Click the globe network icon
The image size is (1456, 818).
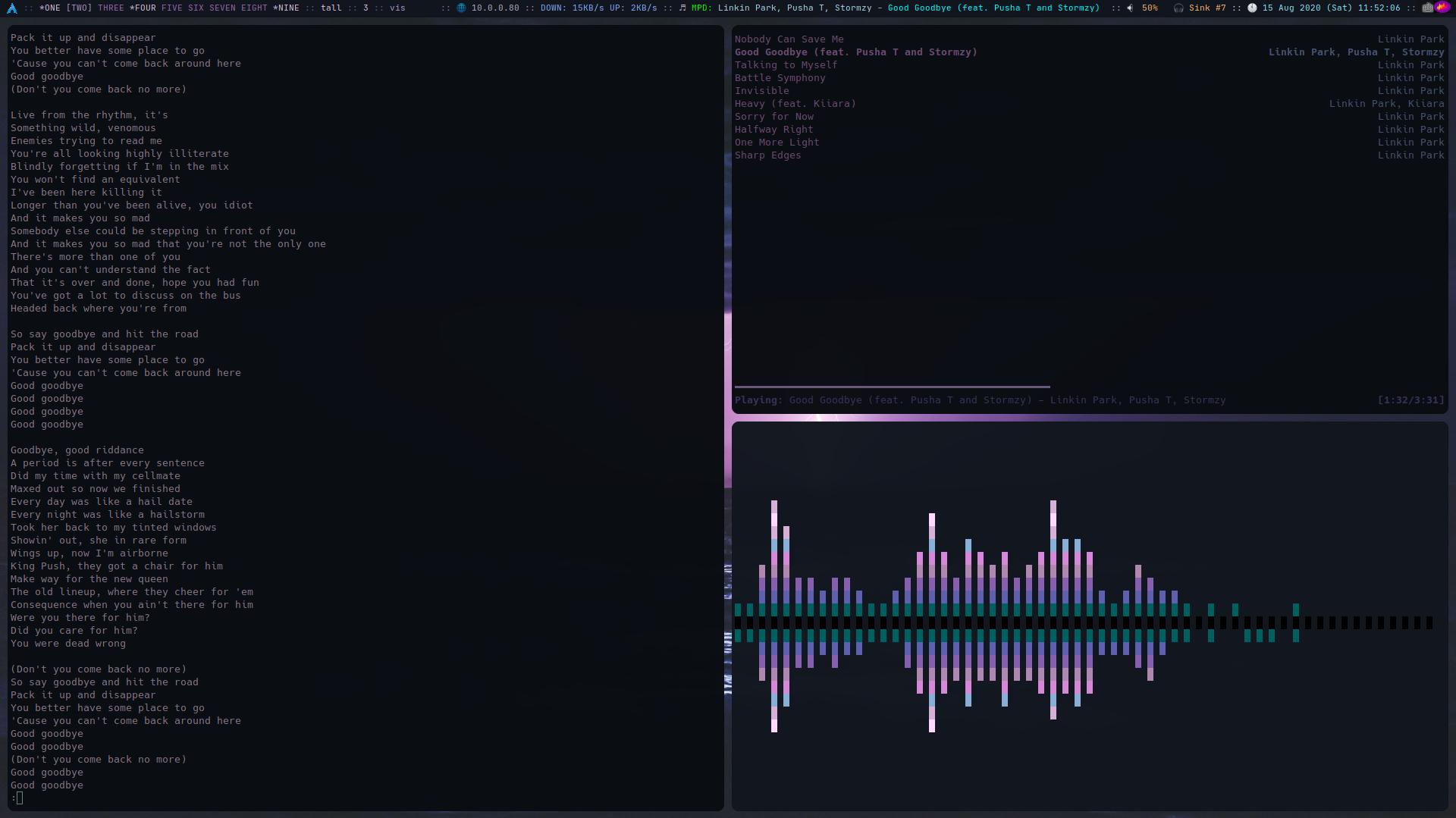(x=461, y=8)
